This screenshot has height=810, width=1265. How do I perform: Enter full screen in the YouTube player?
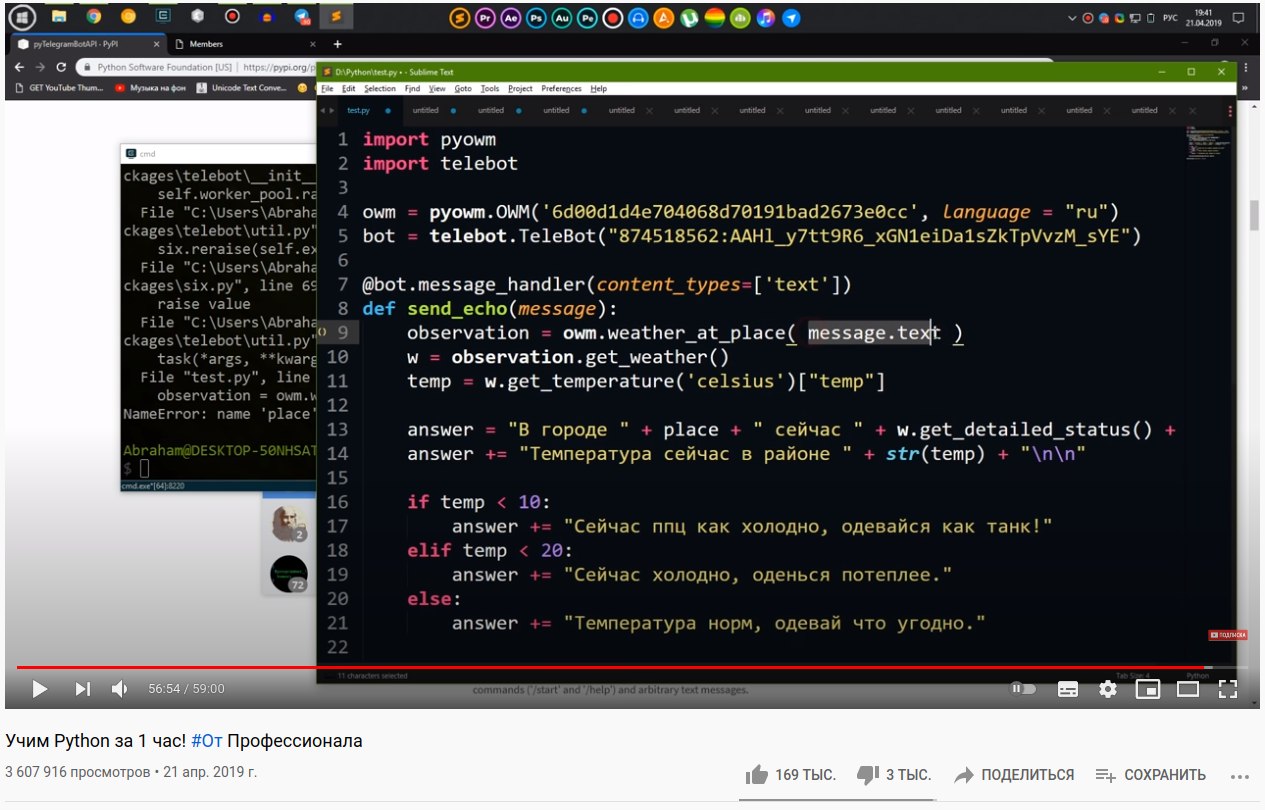pyautogui.click(x=1228, y=689)
